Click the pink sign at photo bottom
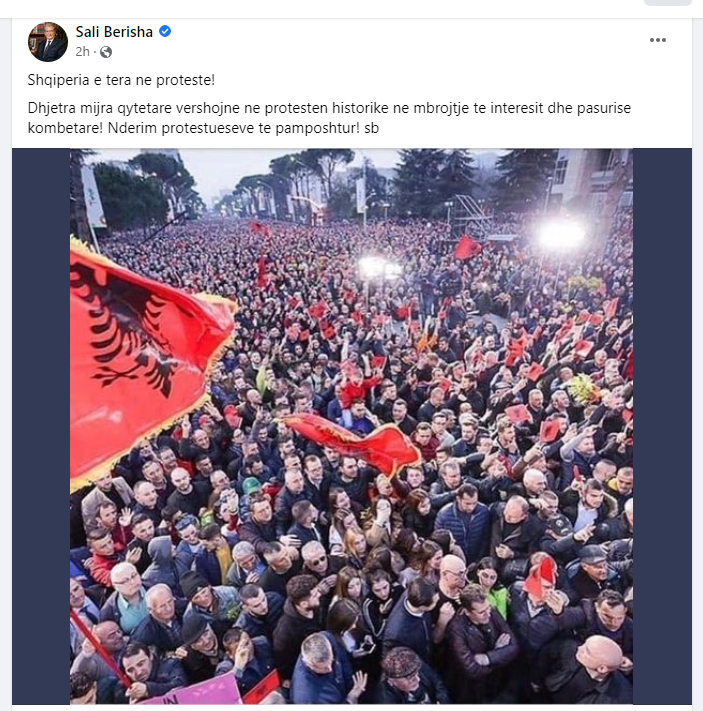 200,692
